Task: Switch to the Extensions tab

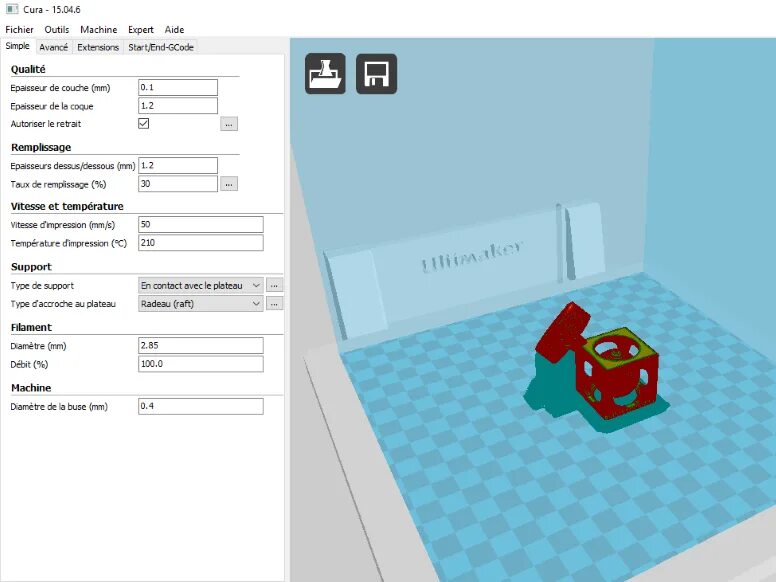Action: tap(98, 48)
